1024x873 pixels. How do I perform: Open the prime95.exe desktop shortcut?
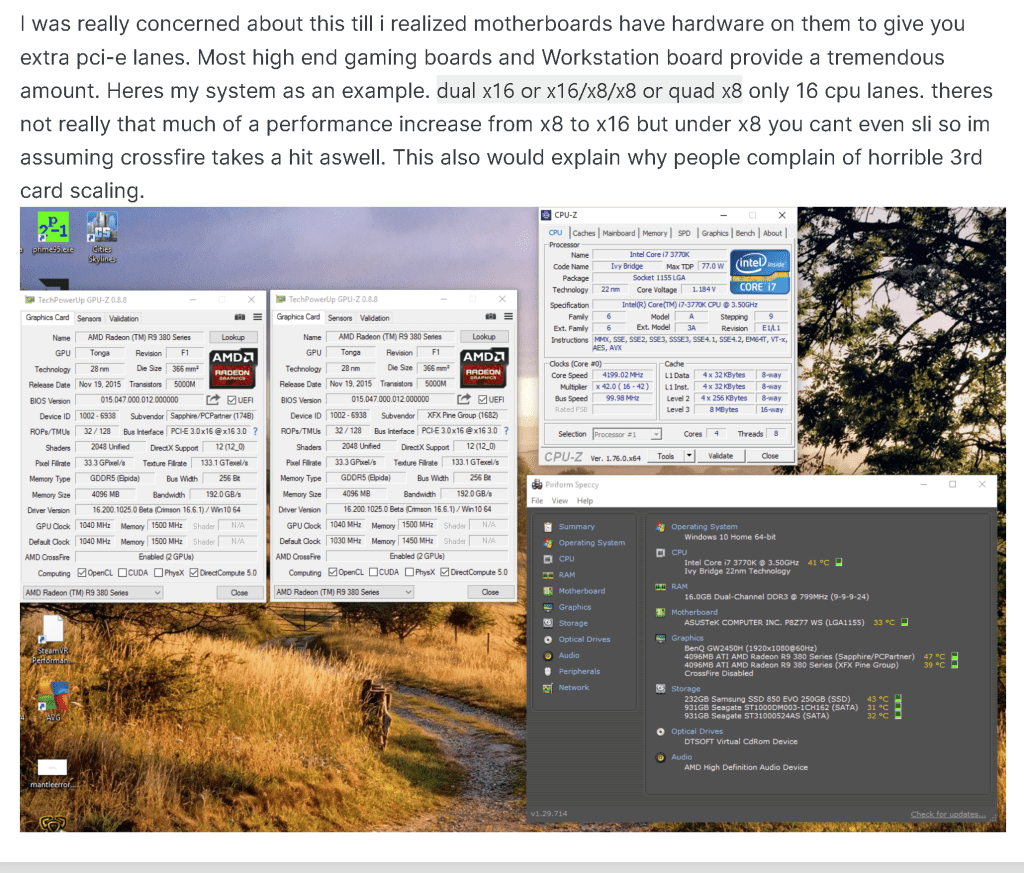53,232
